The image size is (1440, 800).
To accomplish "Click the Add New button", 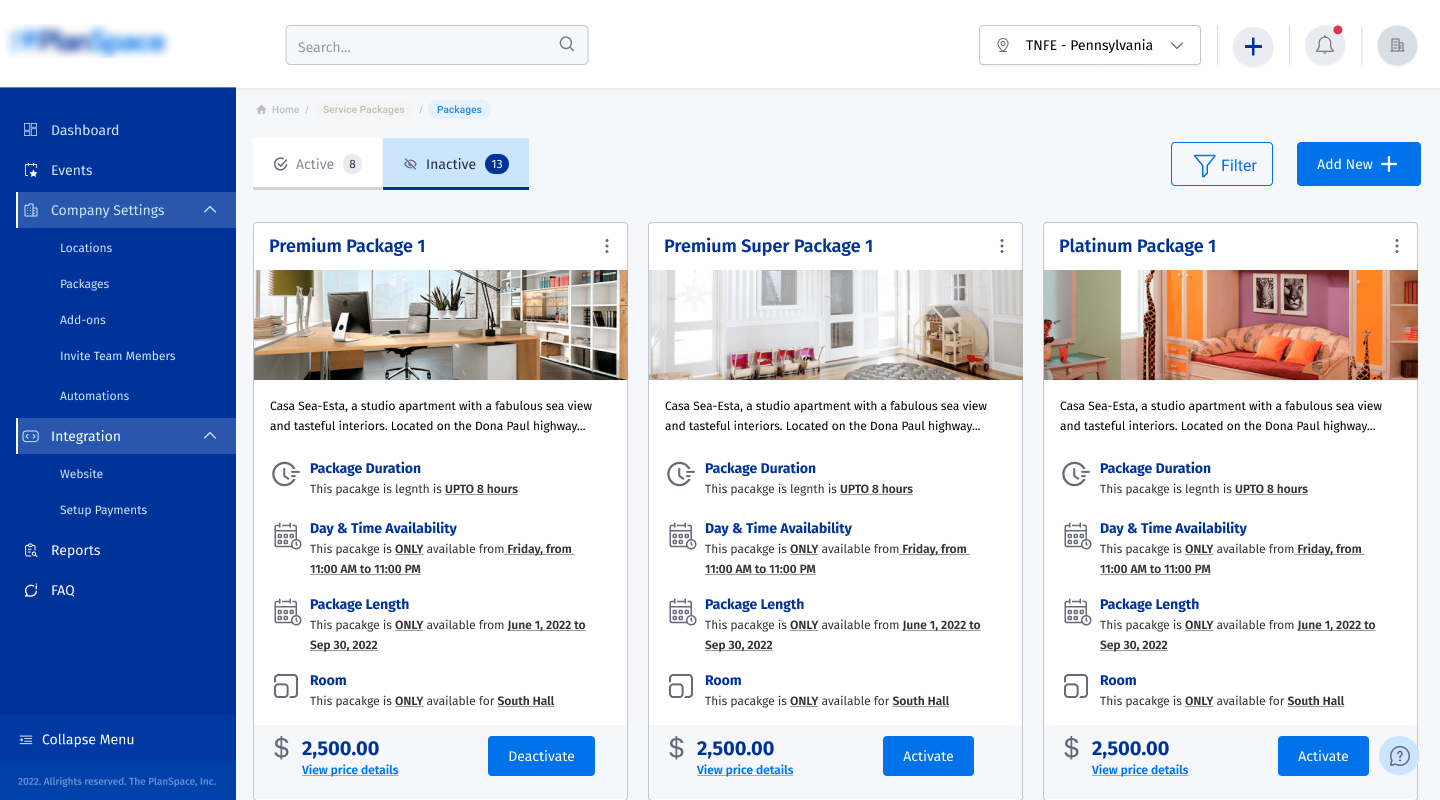I will 1358,164.
